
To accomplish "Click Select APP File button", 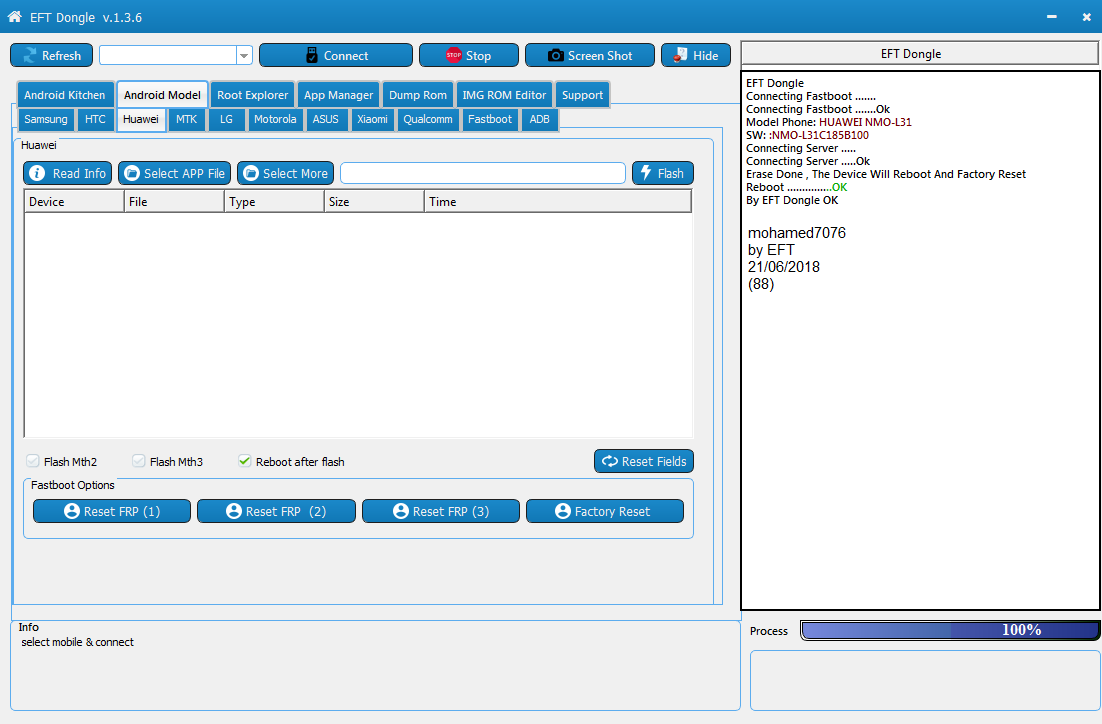I will tap(174, 174).
